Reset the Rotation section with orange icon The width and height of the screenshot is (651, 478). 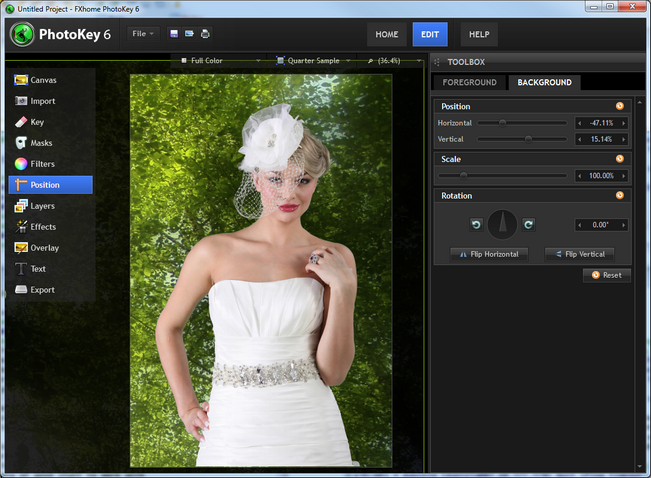click(620, 195)
